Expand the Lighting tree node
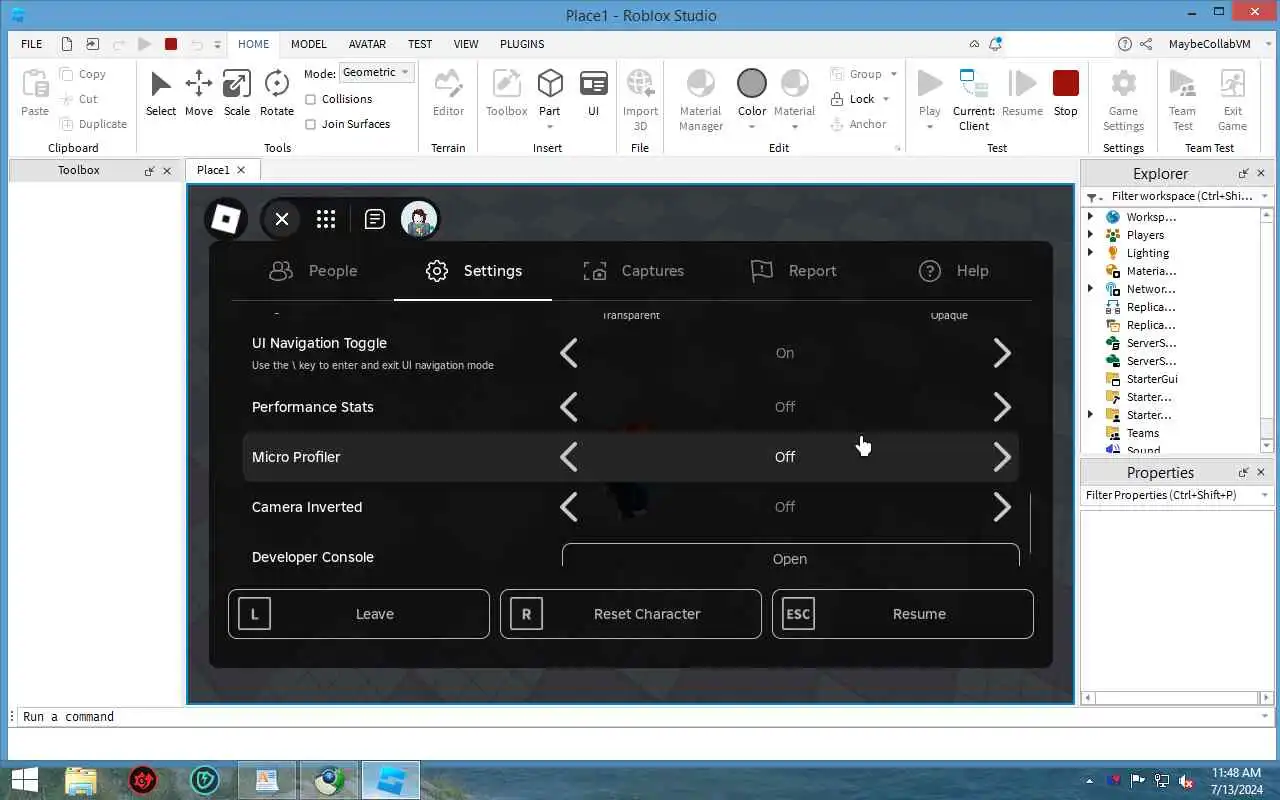Screen dimensions: 1280x800 1090,253
